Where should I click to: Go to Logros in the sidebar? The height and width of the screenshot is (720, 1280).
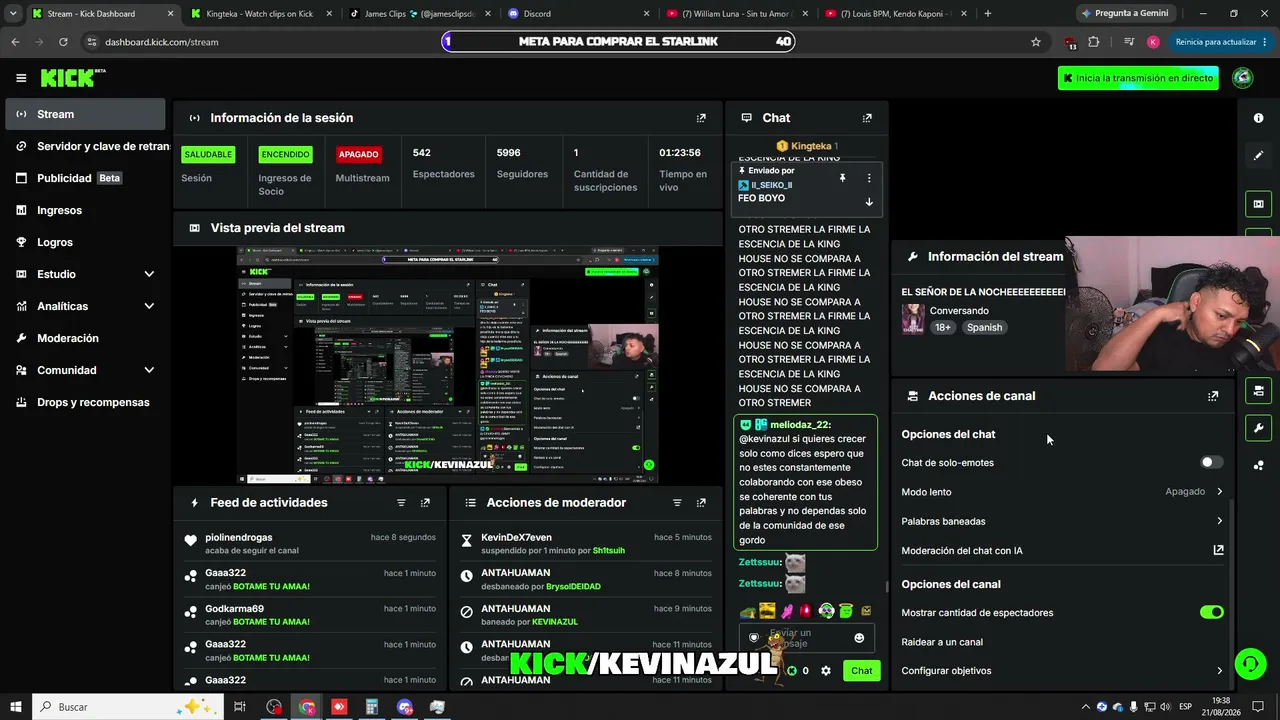(85, 242)
